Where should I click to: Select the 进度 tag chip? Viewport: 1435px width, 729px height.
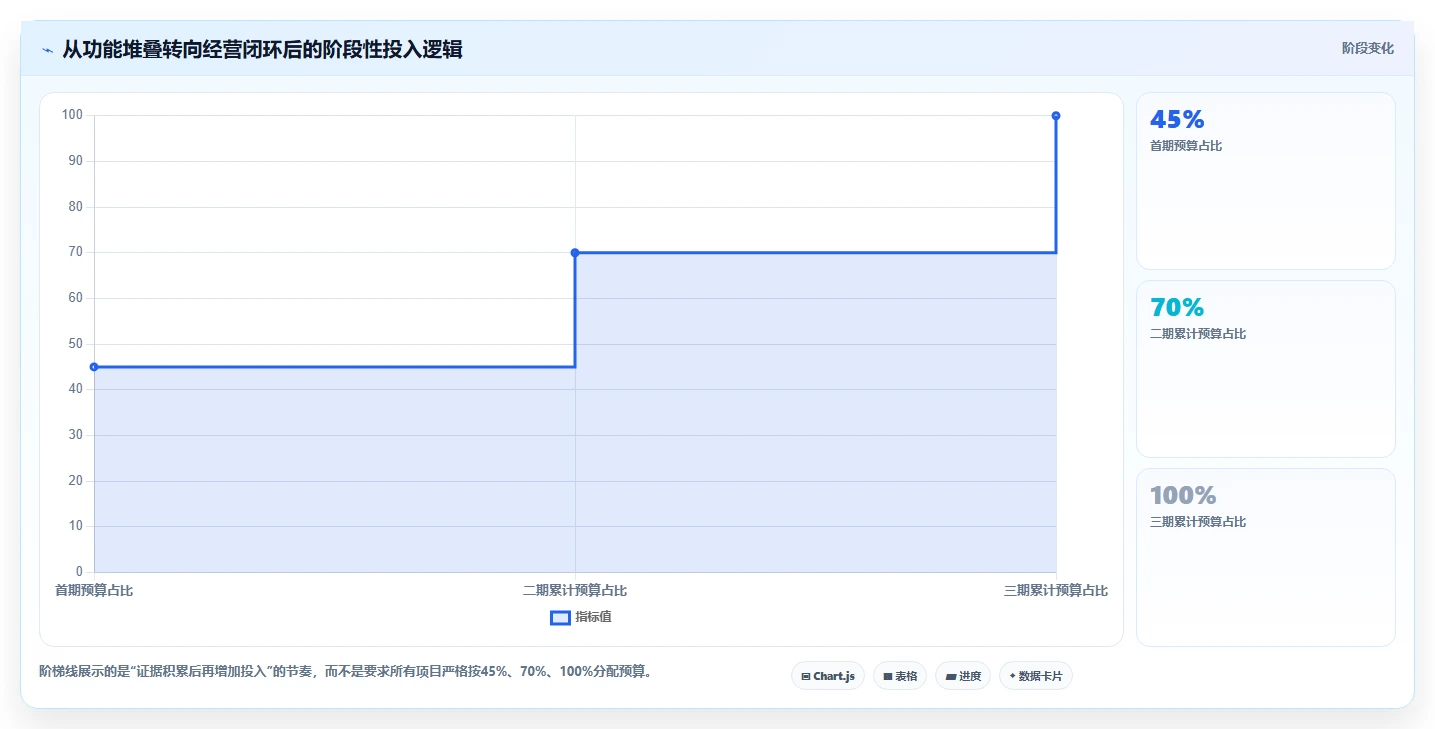coord(963,676)
